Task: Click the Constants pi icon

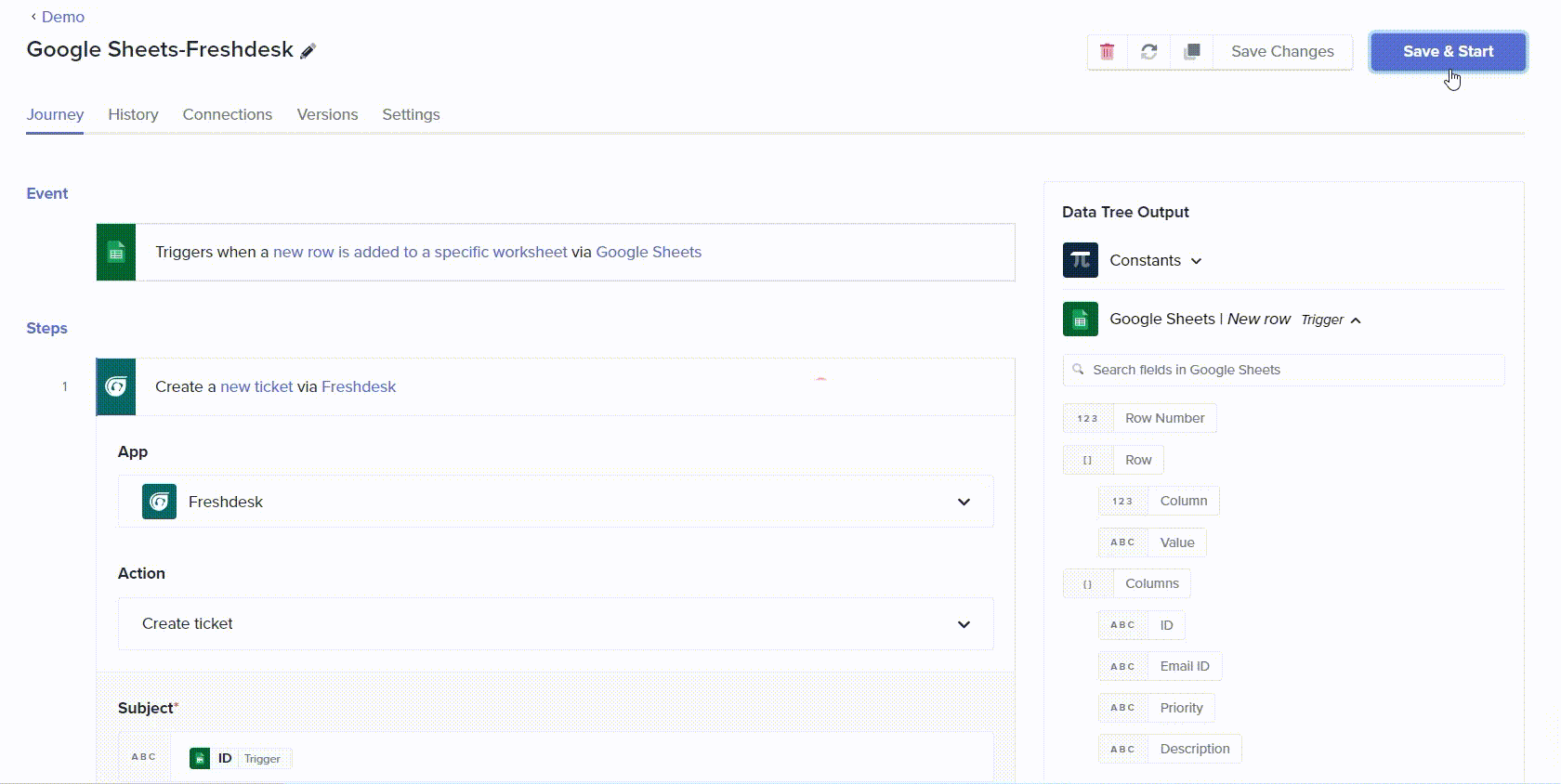Action: click(1080, 260)
